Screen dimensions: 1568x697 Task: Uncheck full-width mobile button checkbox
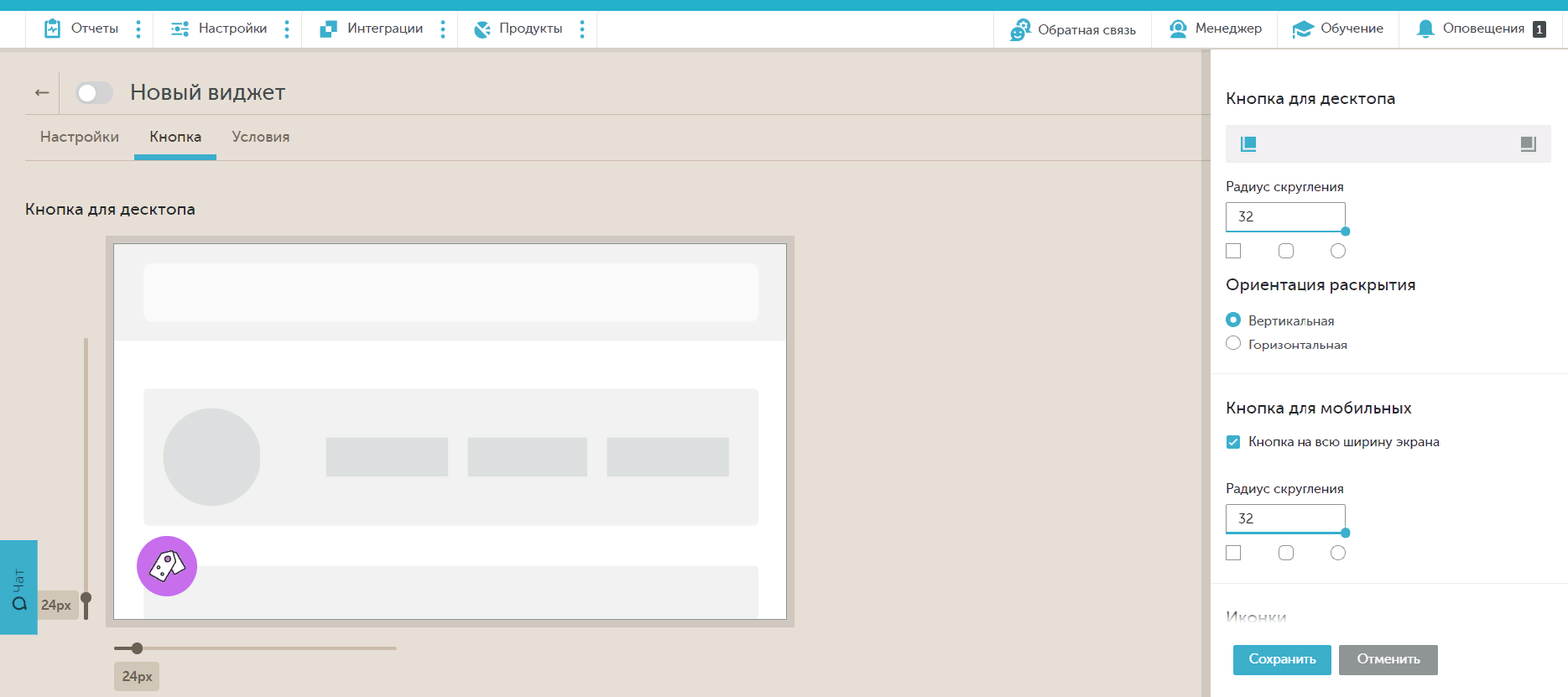click(x=1233, y=442)
